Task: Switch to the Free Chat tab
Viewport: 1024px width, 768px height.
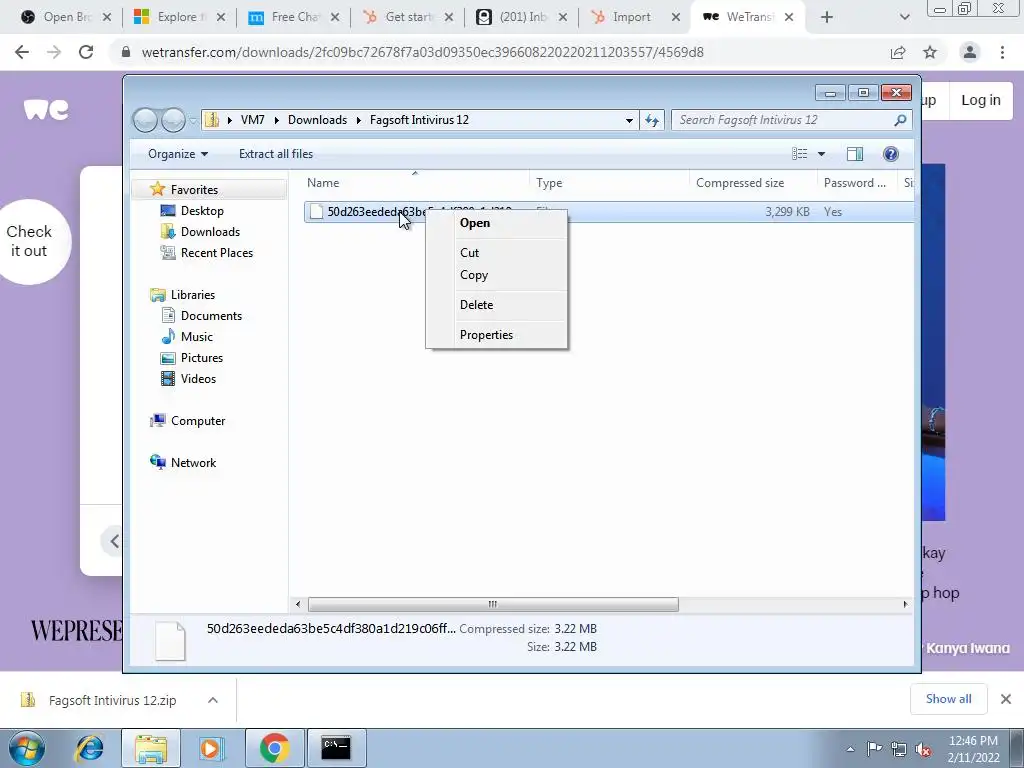Action: coord(294,17)
